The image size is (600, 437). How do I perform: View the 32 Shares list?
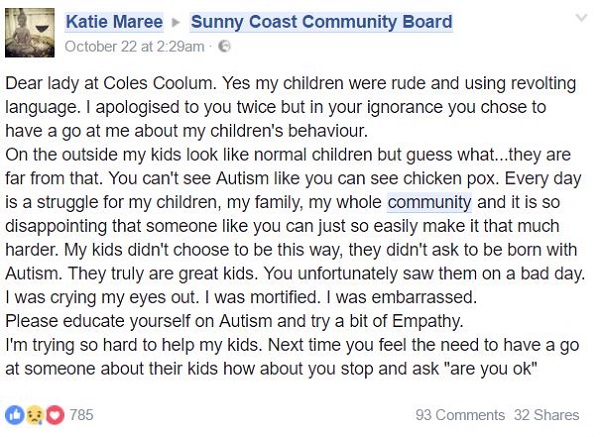[x=546, y=415]
